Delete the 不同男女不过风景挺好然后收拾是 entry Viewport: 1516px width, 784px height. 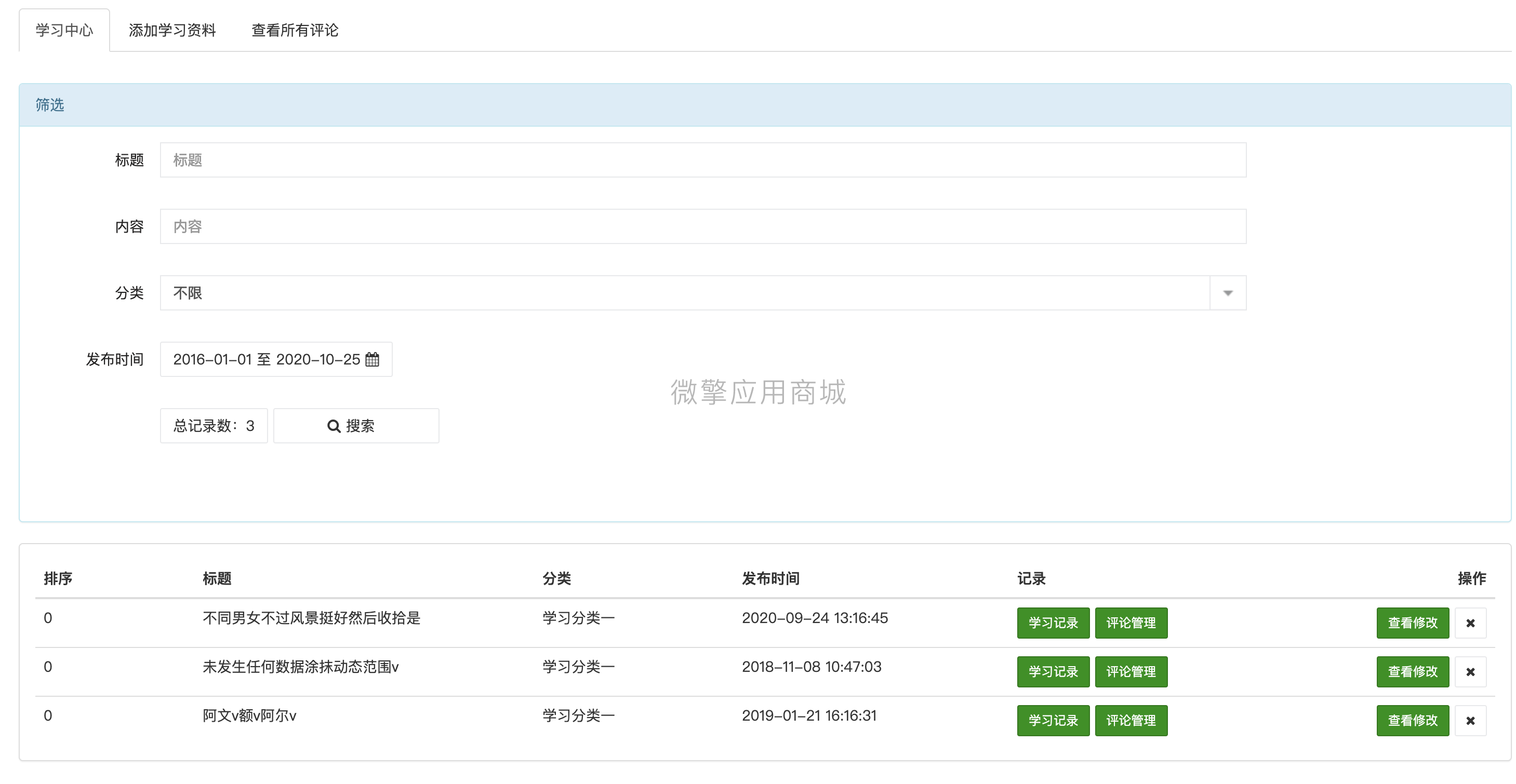coord(1470,623)
